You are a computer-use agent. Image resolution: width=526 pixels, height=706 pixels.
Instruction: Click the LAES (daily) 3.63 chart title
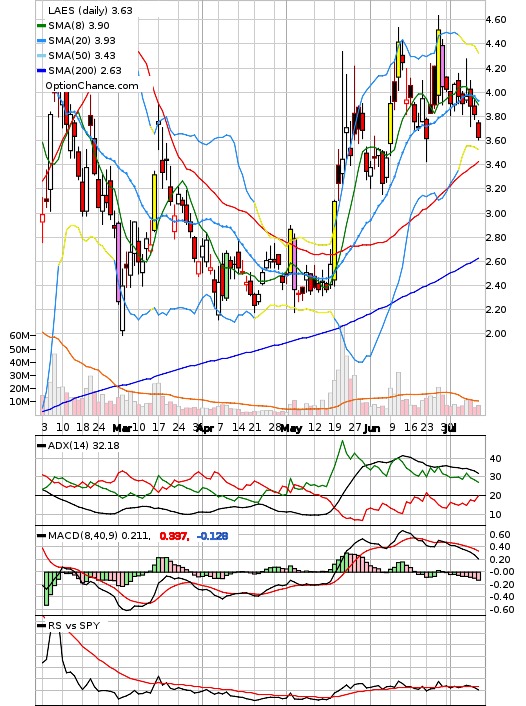pyautogui.click(x=91, y=10)
